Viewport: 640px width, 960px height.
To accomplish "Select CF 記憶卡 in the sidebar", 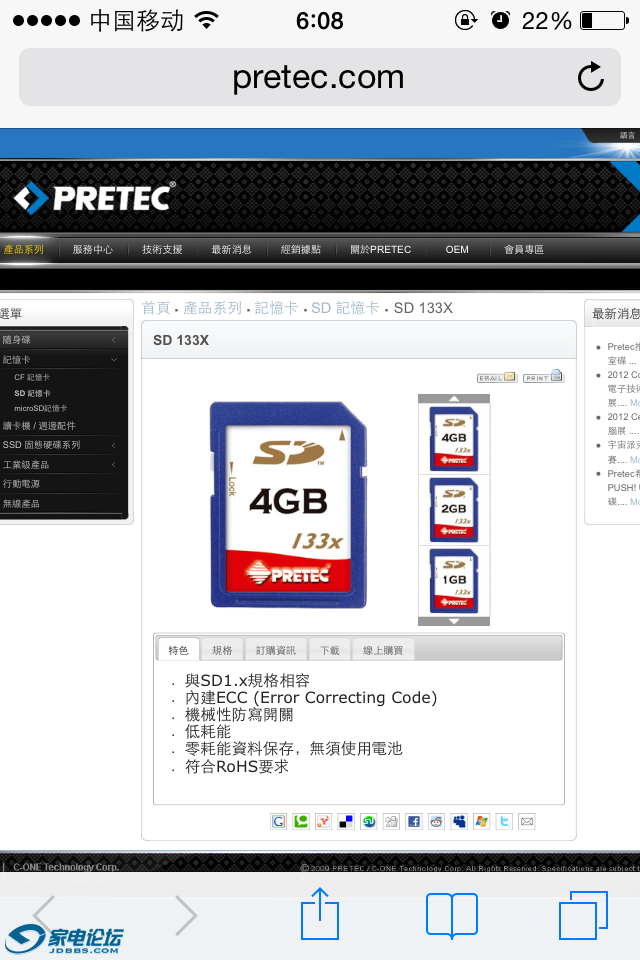I will [x=32, y=377].
